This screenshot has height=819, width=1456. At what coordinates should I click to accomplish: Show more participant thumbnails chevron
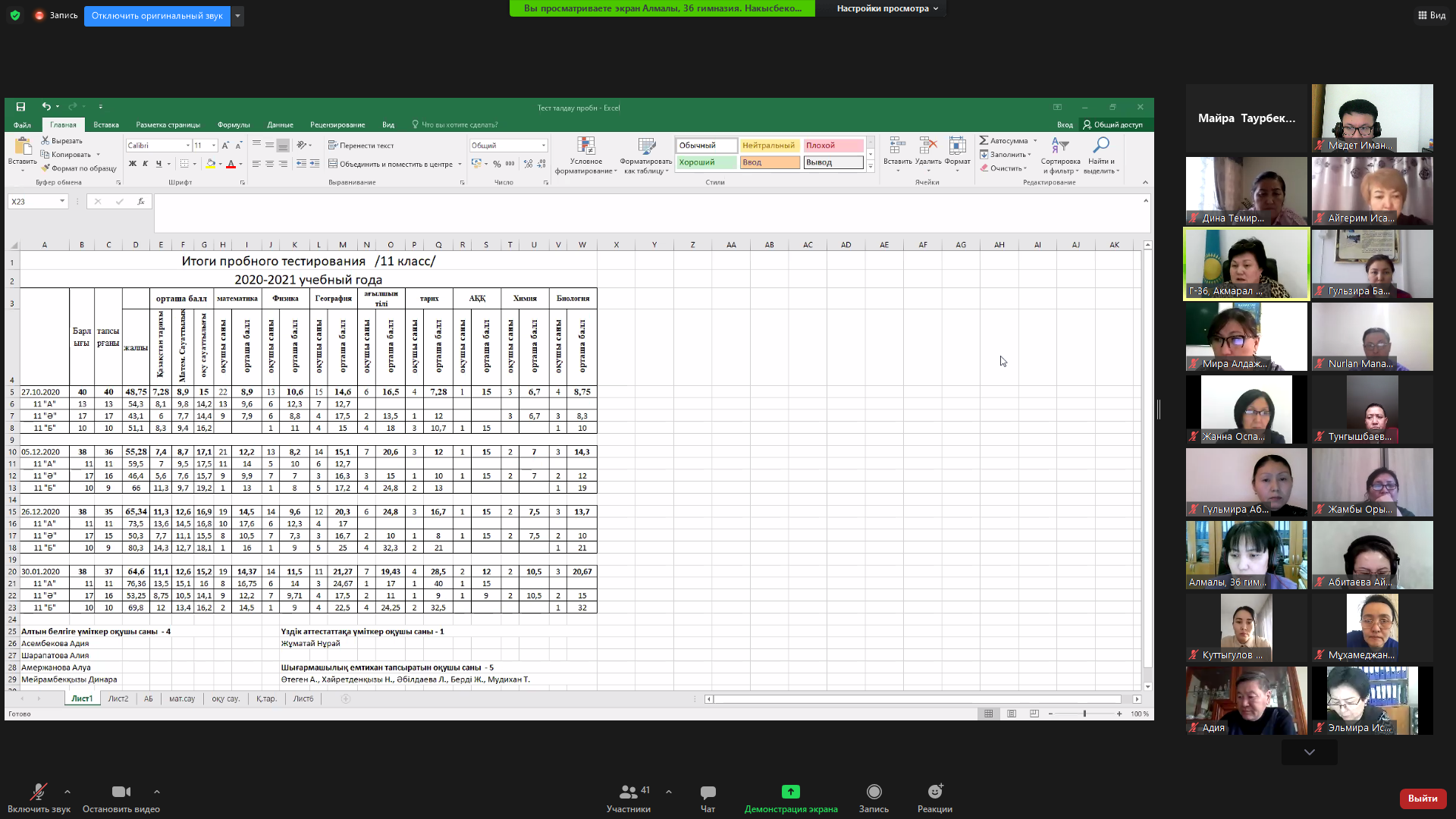pos(1309,752)
